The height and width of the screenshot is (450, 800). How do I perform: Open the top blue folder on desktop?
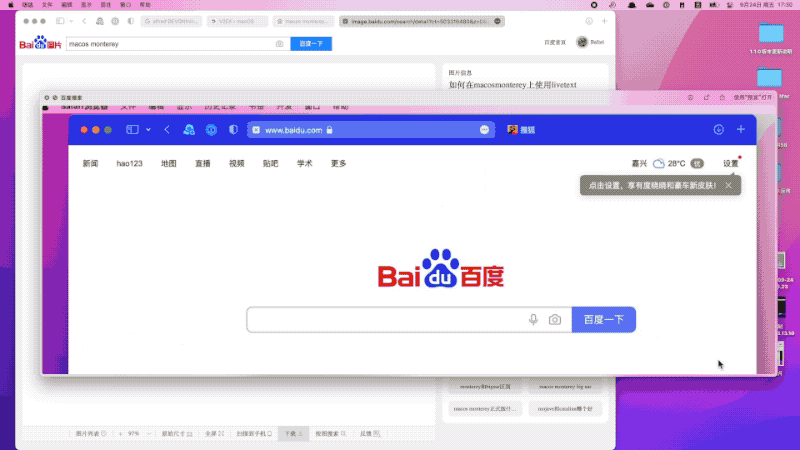point(770,34)
